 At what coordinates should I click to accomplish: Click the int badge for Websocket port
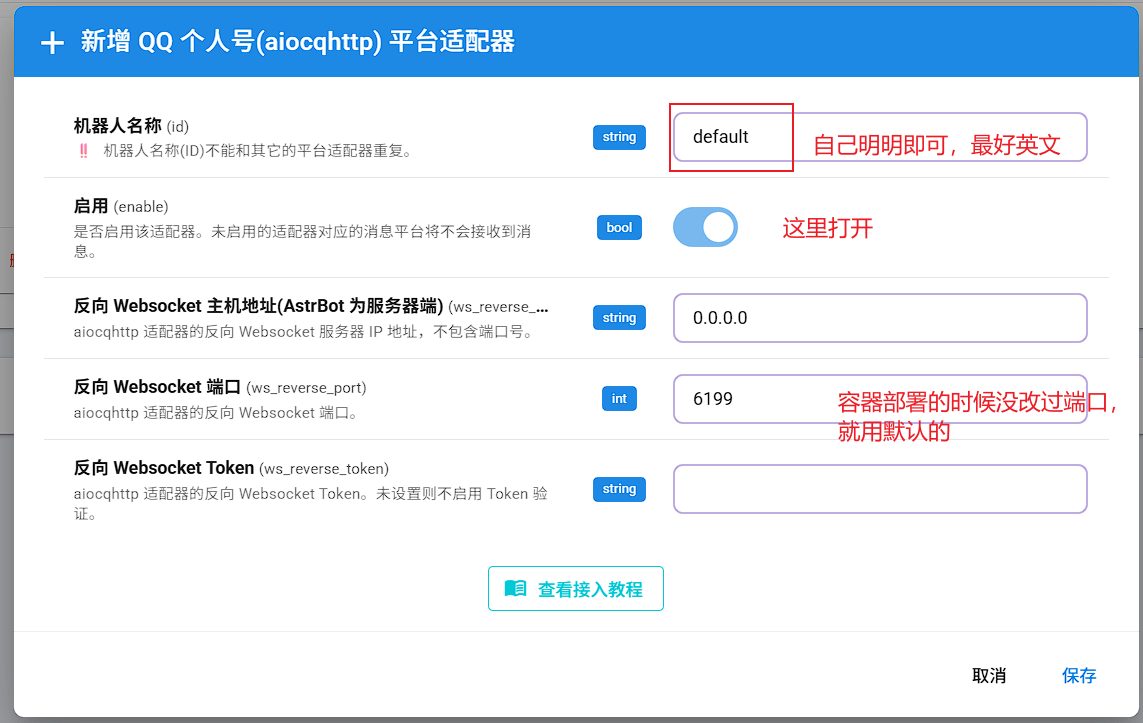619,399
